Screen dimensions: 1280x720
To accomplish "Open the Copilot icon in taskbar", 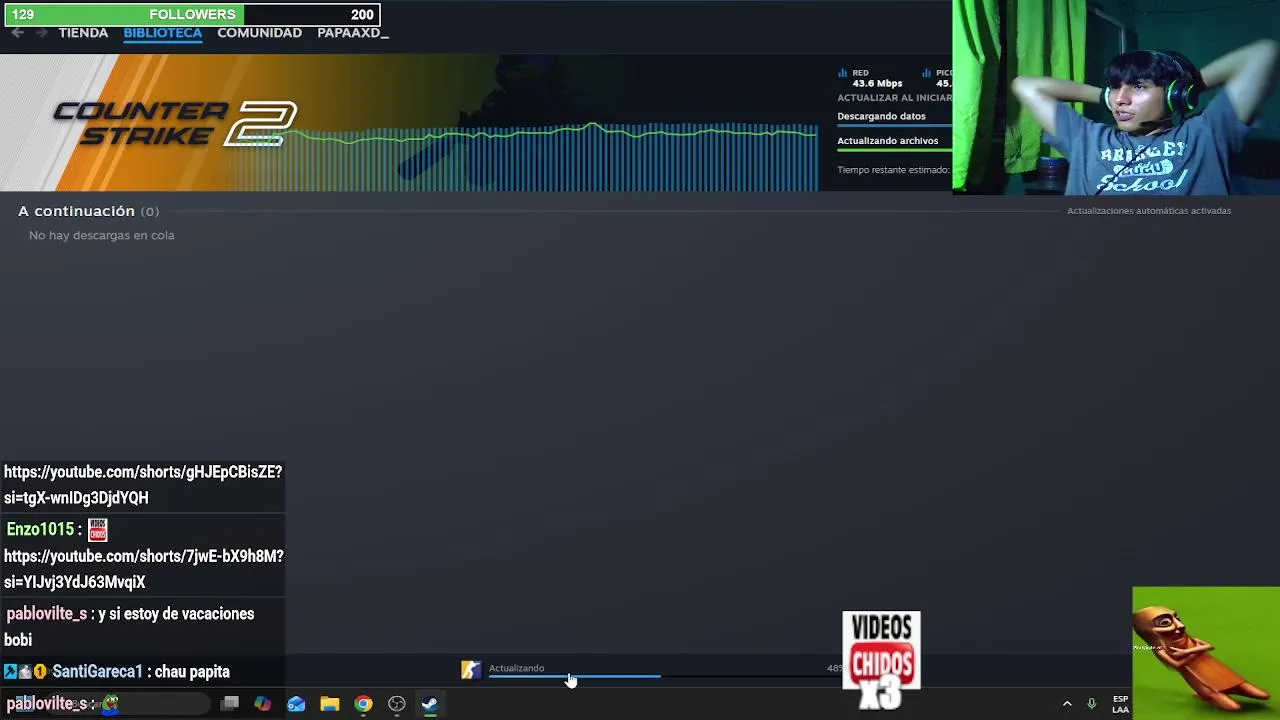I will (x=263, y=704).
